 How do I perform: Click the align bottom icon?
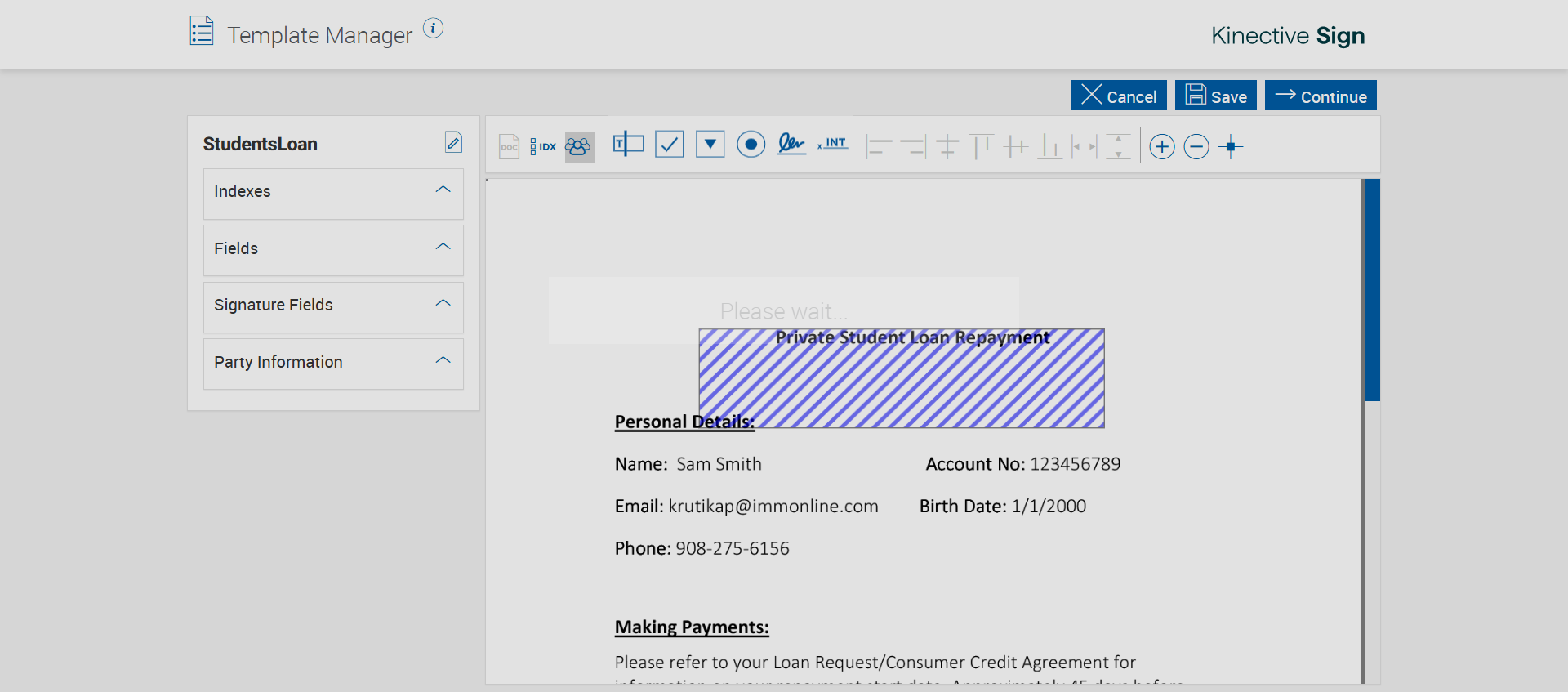(1050, 146)
